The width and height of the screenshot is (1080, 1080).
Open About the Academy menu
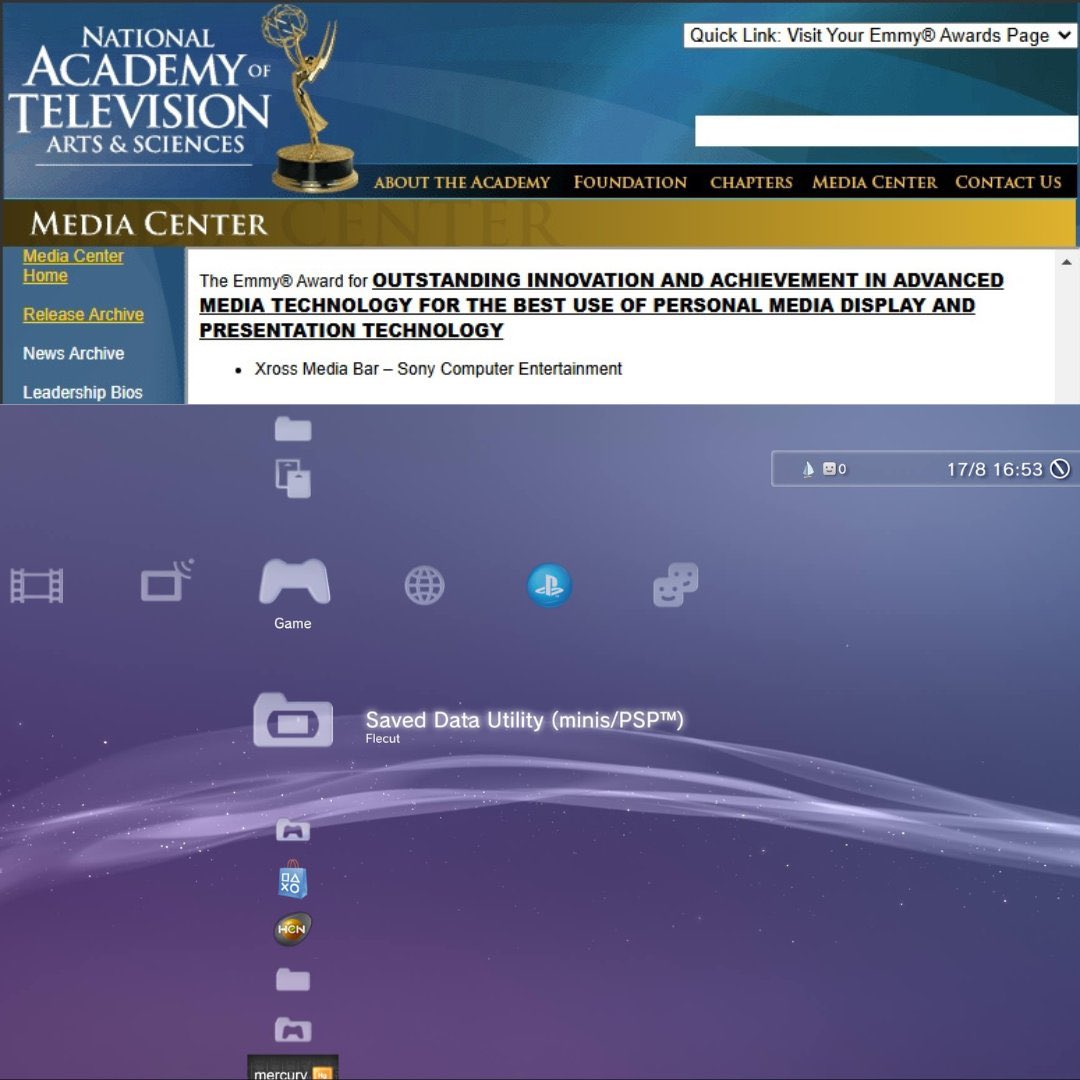click(461, 183)
